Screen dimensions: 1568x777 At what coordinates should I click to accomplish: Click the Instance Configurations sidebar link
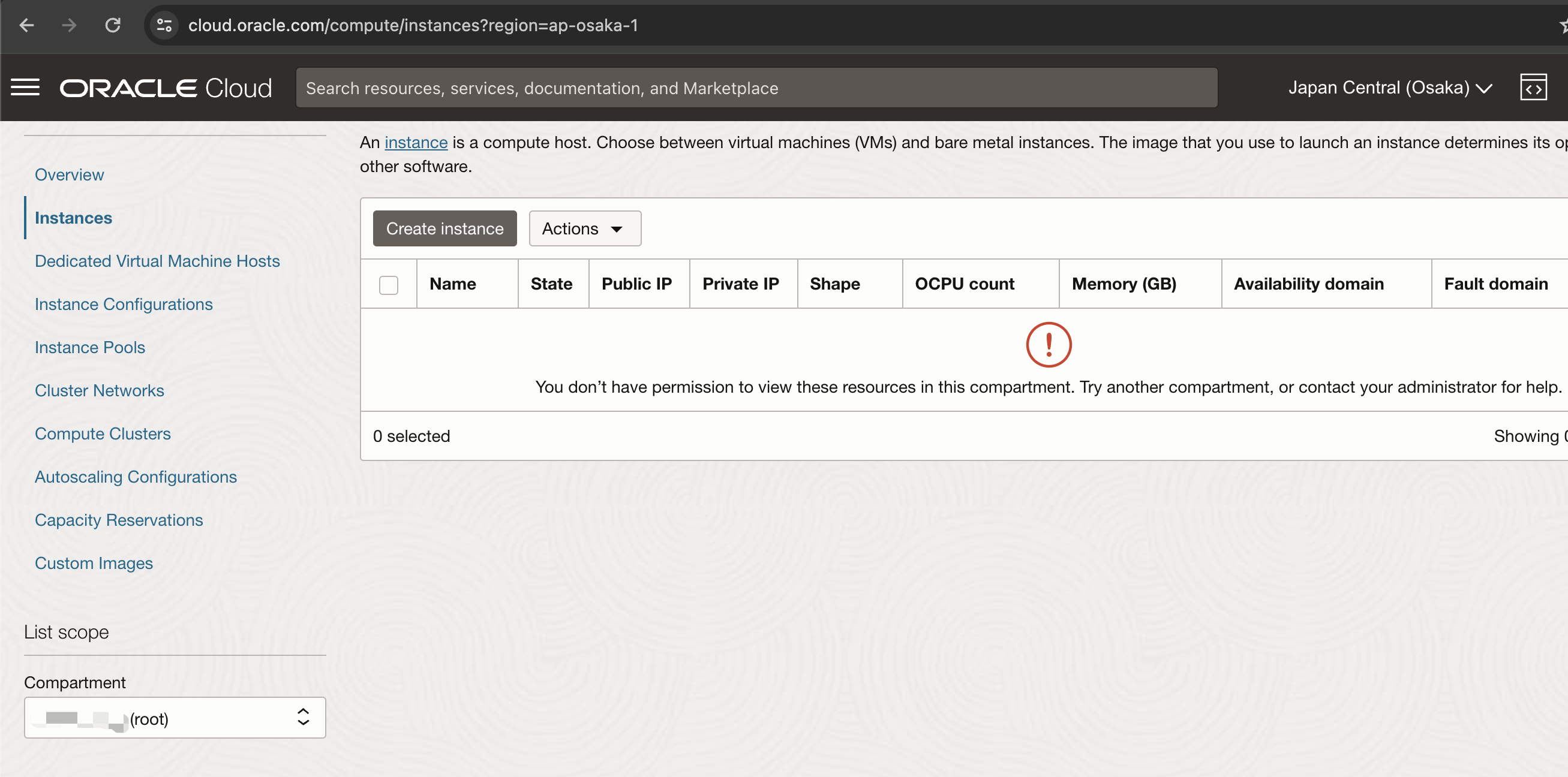124,304
